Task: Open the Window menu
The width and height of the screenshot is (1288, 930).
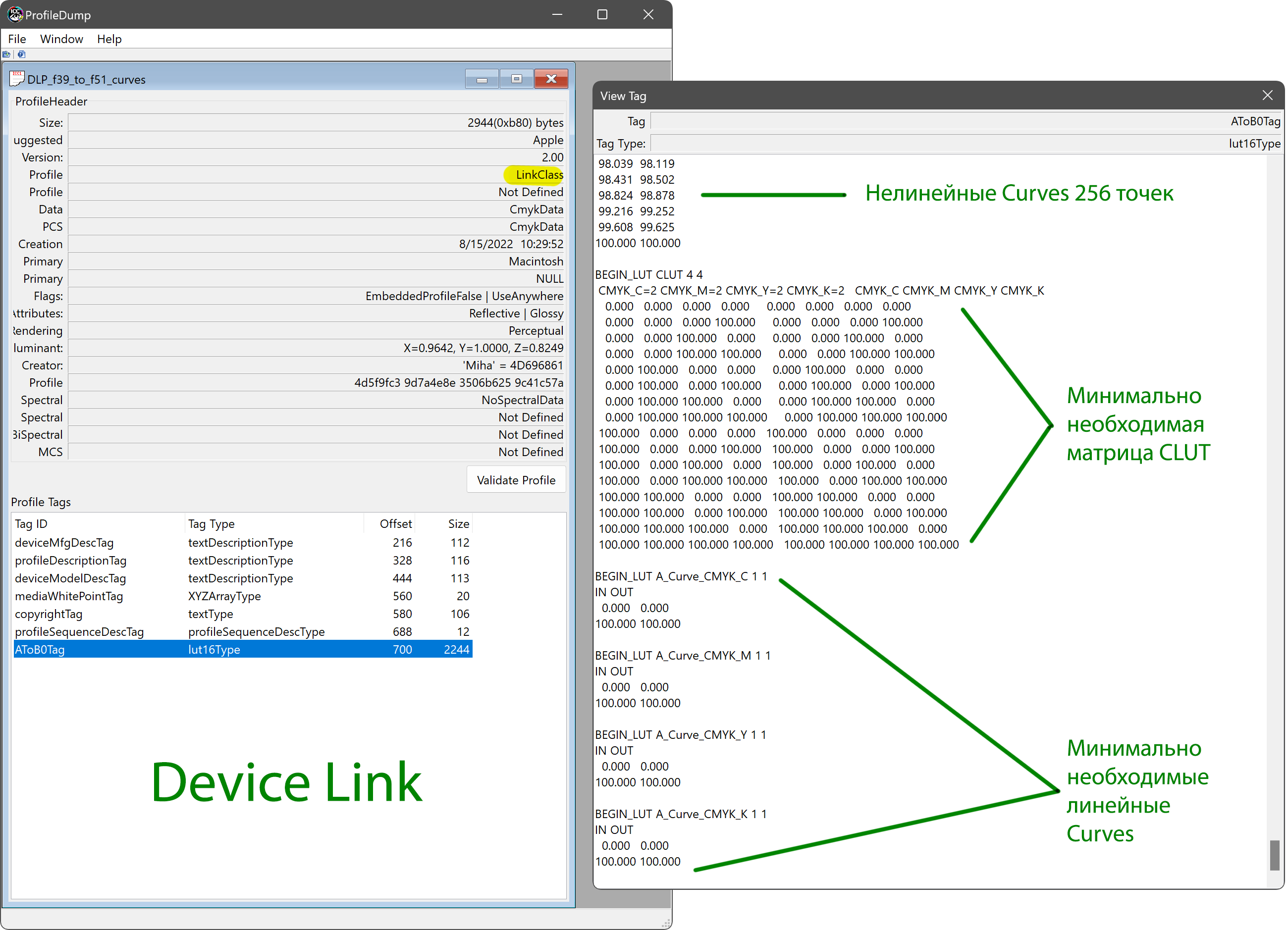Action: point(61,39)
